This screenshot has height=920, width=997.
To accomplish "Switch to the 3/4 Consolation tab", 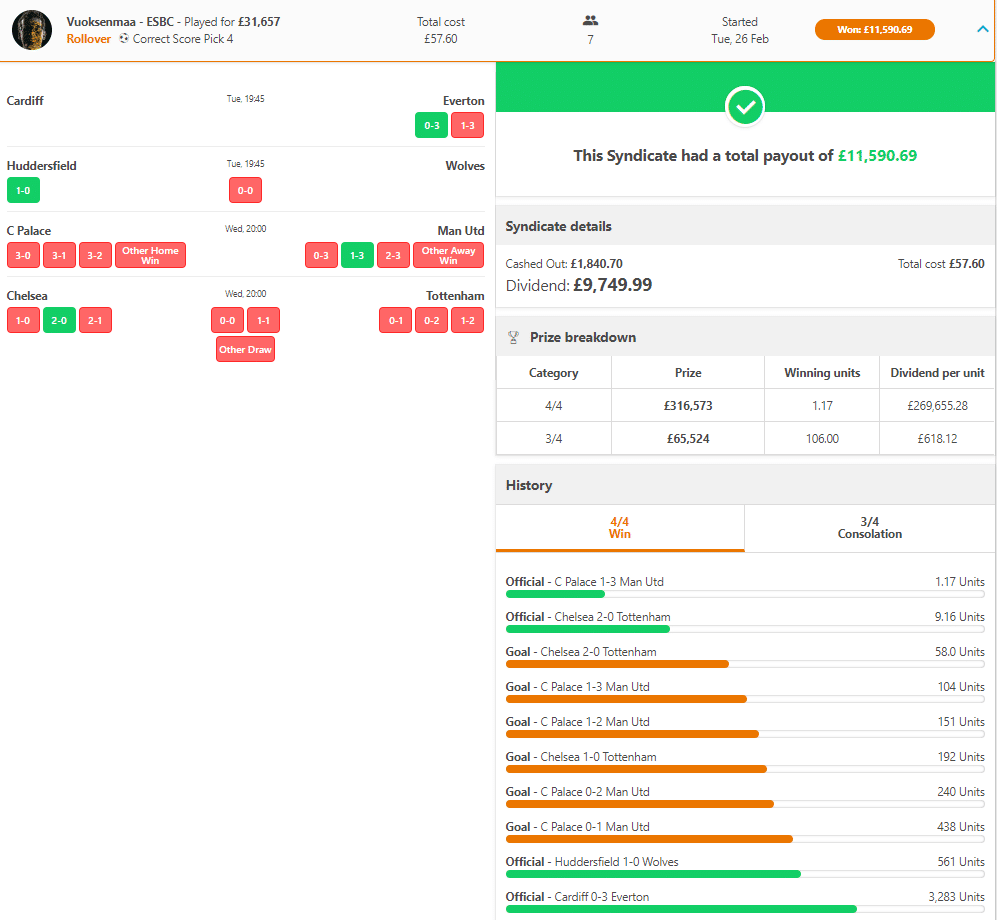I will [869, 527].
